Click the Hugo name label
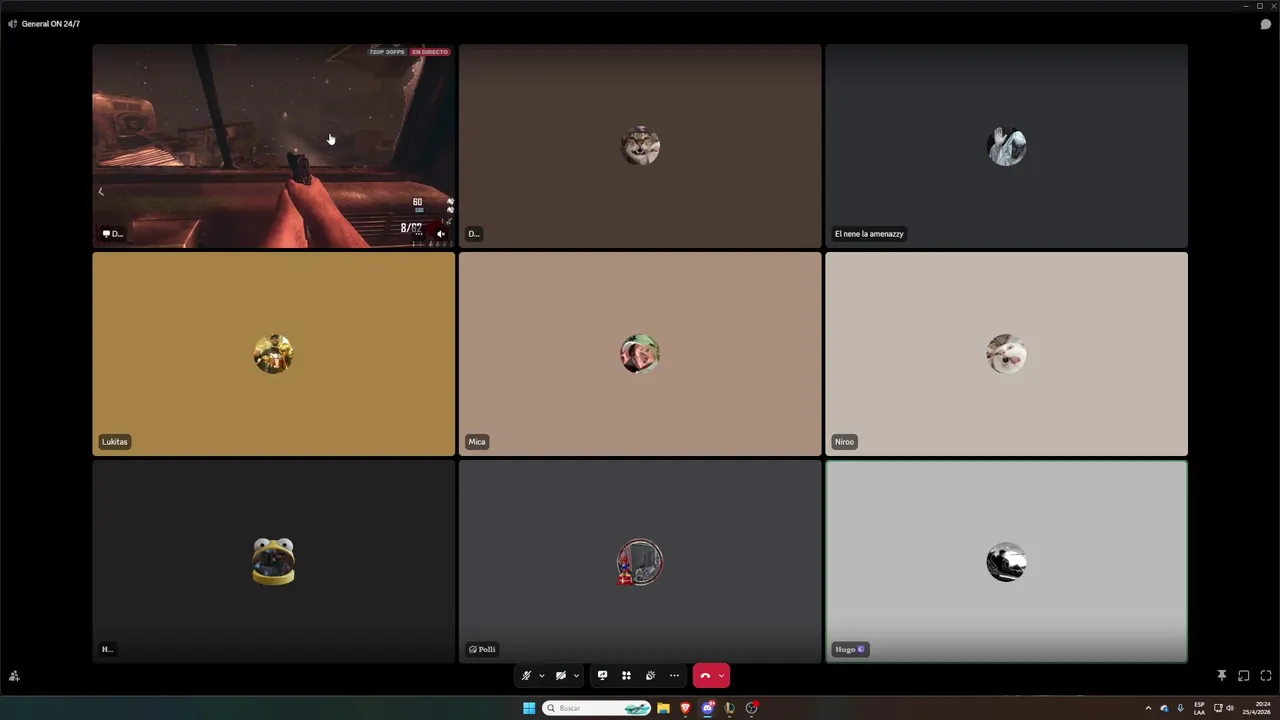Screen dimensions: 1280x720 [850, 649]
